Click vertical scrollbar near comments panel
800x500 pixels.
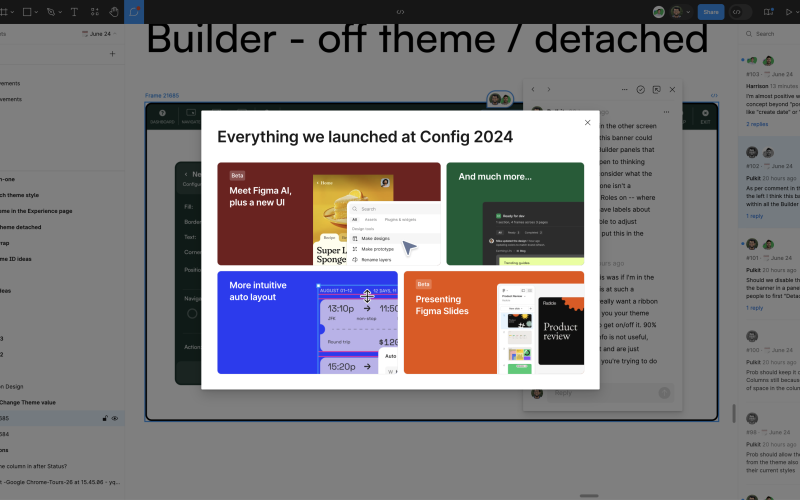pyautogui.click(x=734, y=413)
